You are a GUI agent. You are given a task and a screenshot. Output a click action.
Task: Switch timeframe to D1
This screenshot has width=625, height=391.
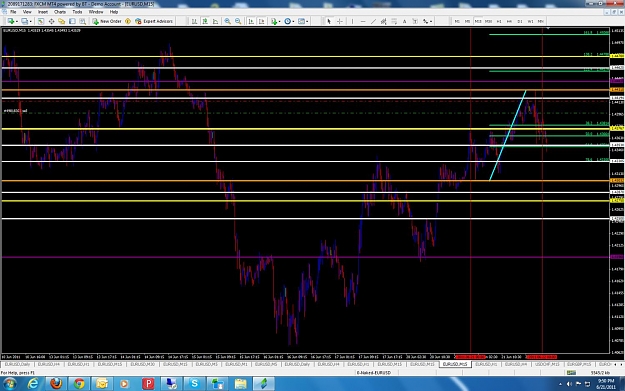(x=520, y=21)
